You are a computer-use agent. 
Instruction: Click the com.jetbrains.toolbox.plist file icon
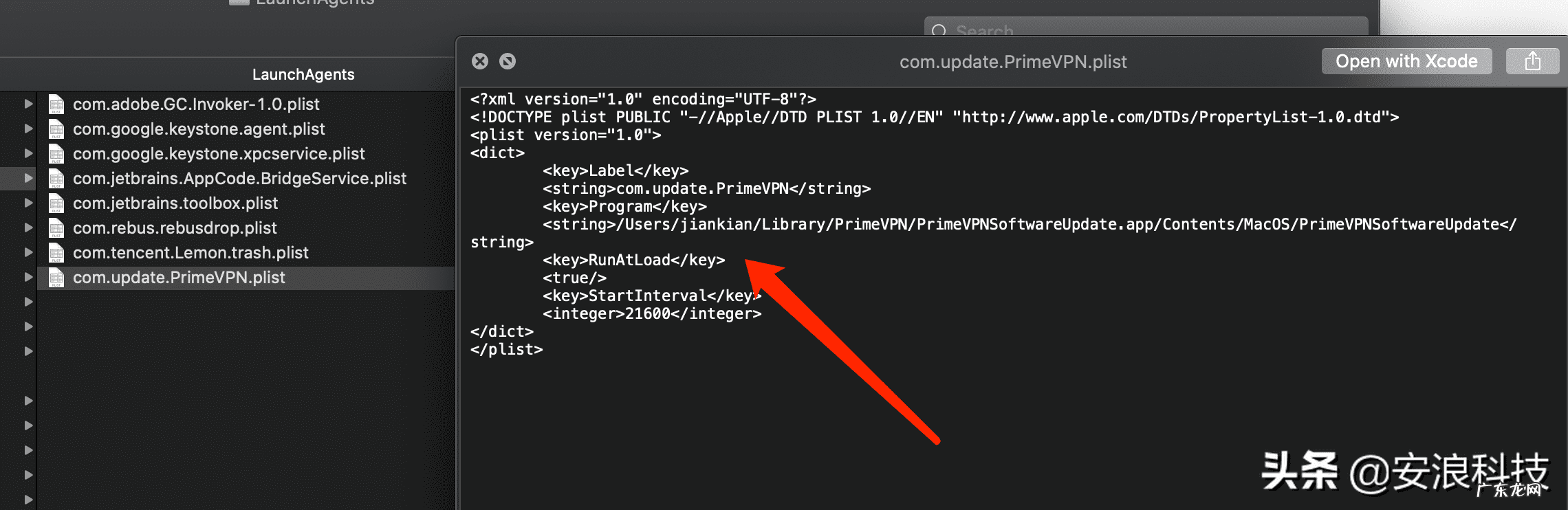click(56, 203)
